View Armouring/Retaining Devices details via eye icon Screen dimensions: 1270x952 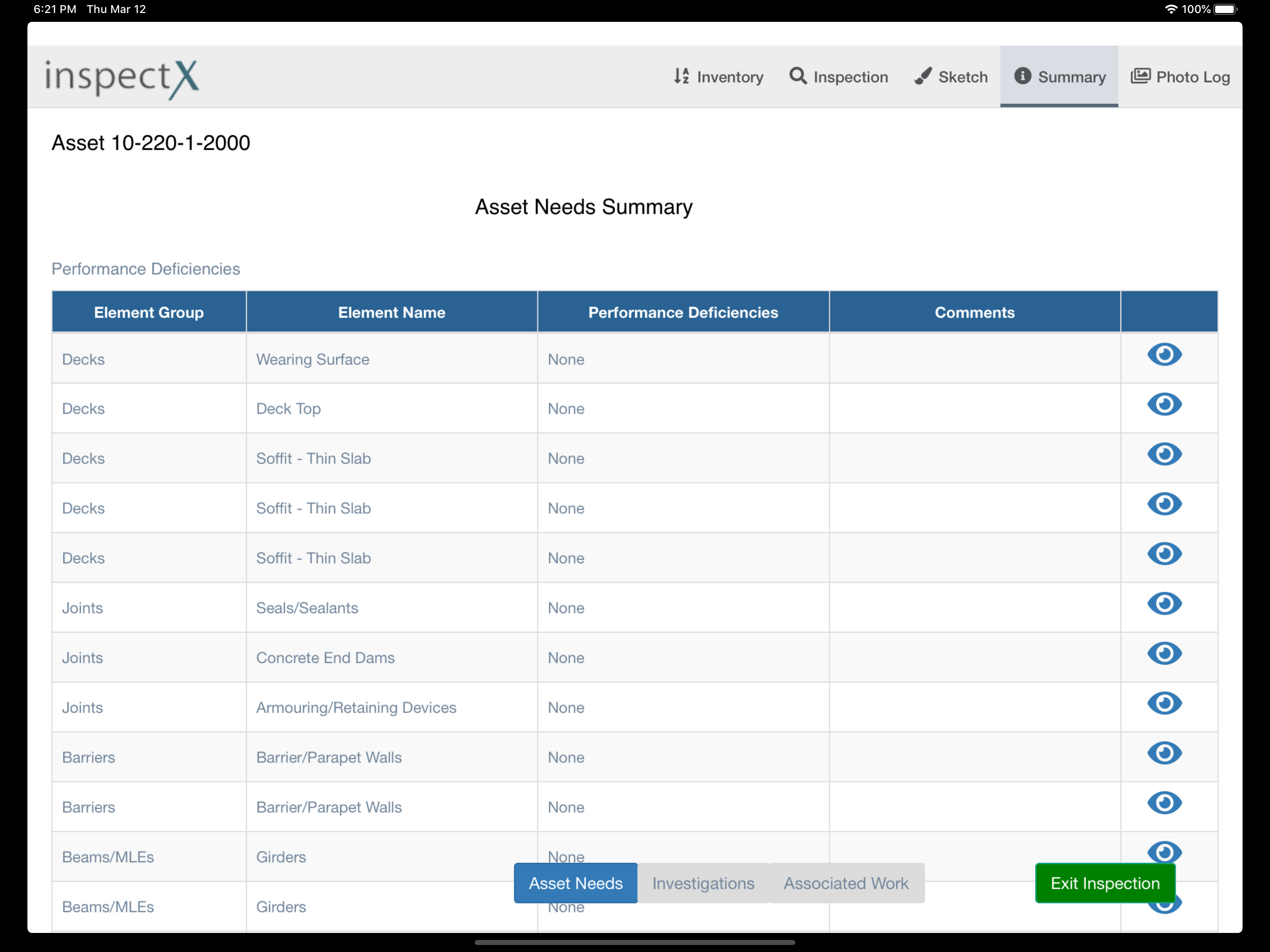1164,703
